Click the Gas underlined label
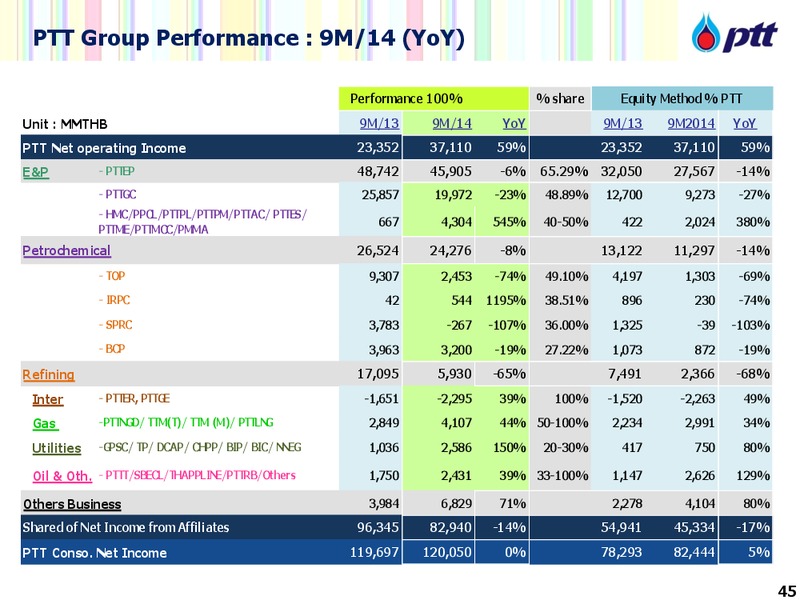 tap(45, 423)
